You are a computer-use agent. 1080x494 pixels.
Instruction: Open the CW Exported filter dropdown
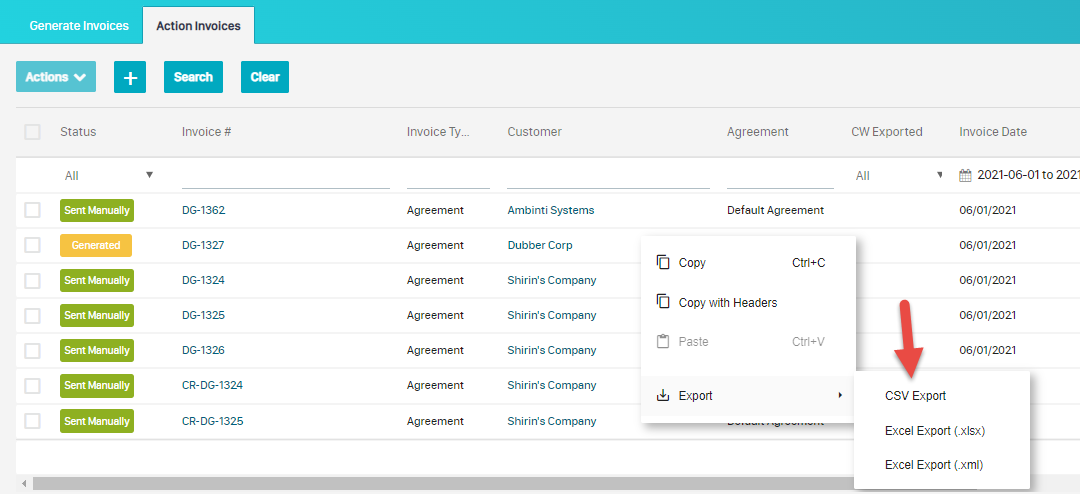pyautogui.click(x=899, y=176)
